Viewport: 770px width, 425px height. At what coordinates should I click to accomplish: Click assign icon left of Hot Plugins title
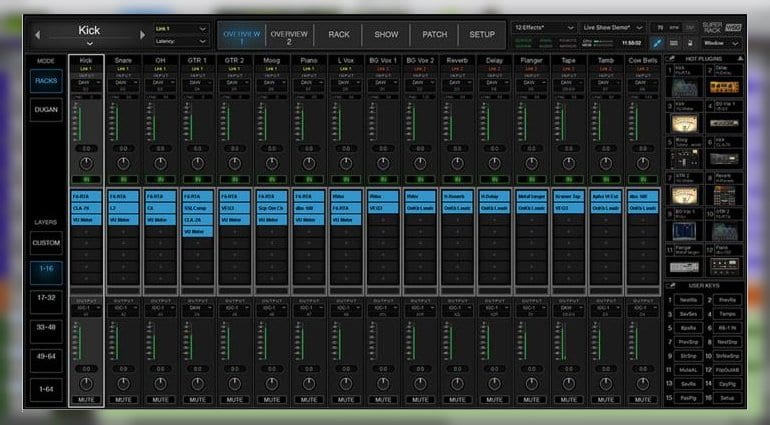tap(670, 58)
